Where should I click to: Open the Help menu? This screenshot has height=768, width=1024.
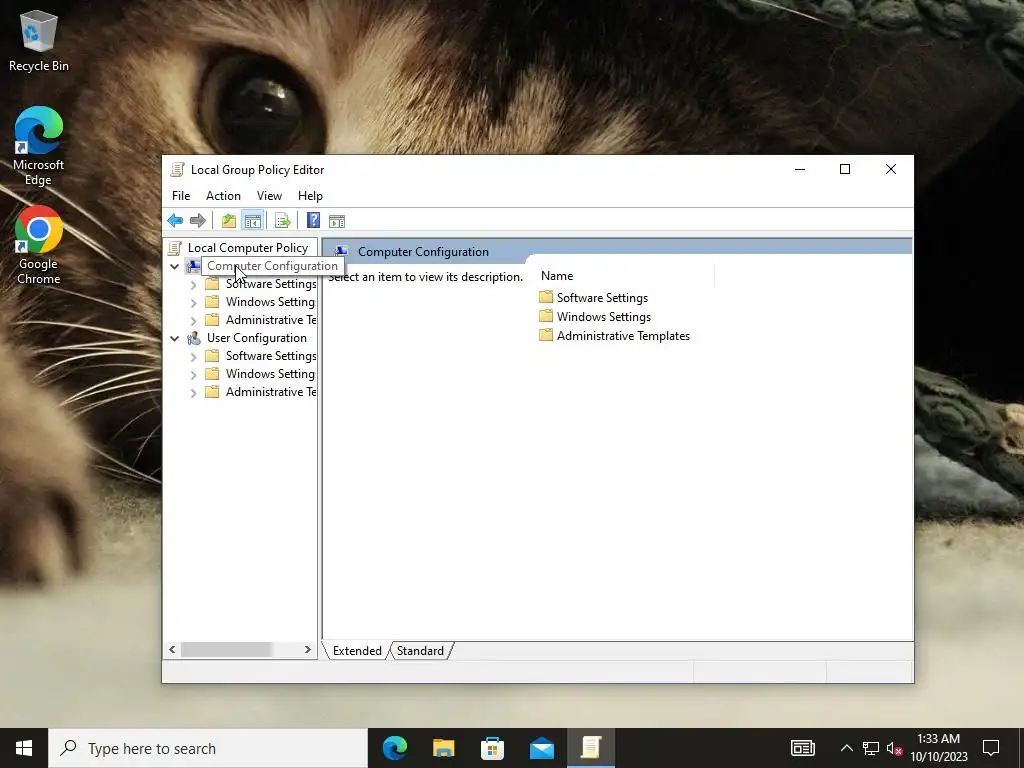310,196
